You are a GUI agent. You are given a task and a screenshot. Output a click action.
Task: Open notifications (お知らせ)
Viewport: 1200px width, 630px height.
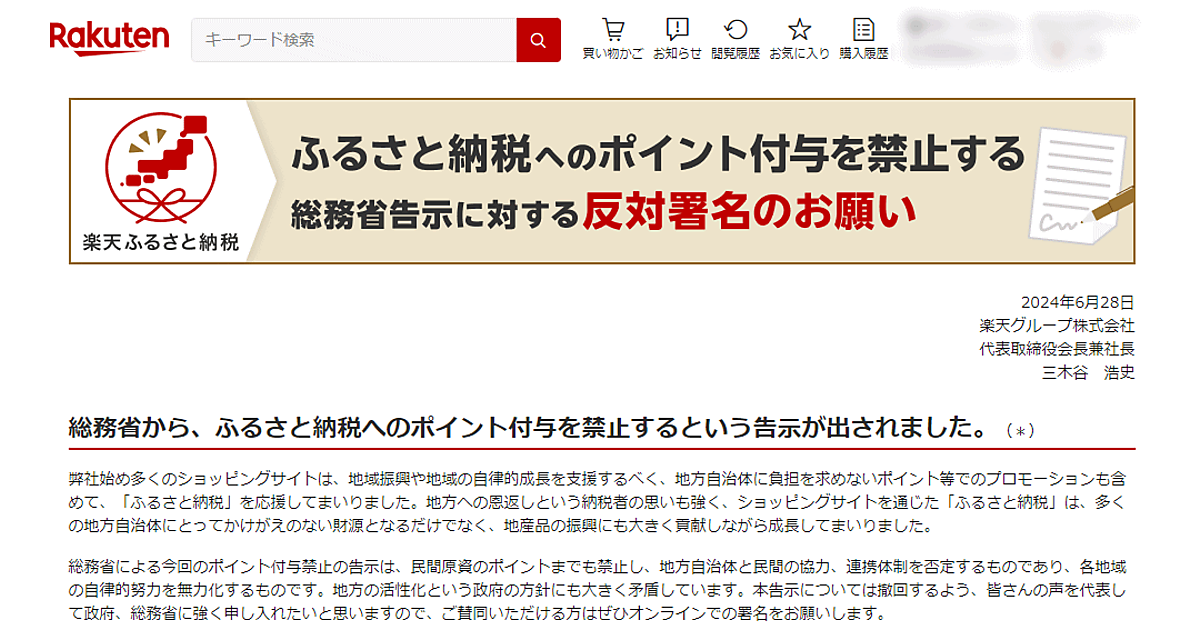[677, 39]
